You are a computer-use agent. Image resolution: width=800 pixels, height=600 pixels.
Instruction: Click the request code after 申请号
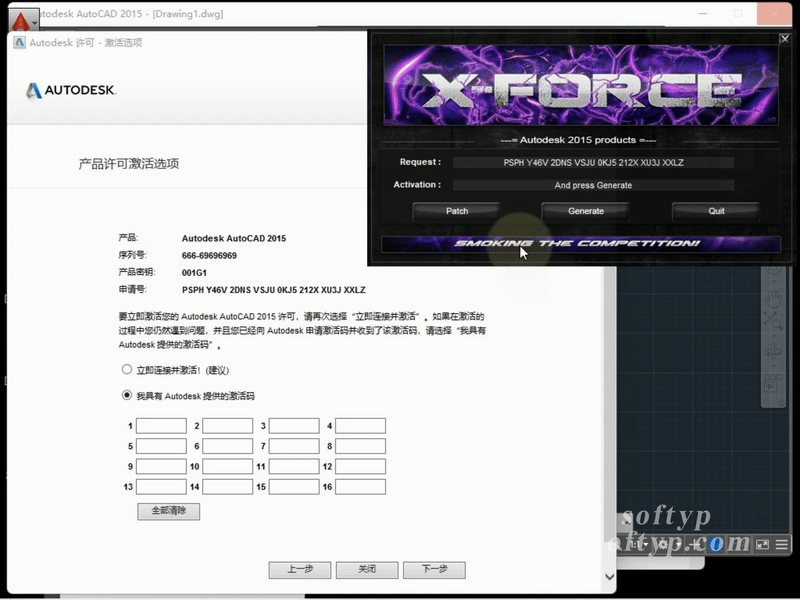tap(273, 290)
